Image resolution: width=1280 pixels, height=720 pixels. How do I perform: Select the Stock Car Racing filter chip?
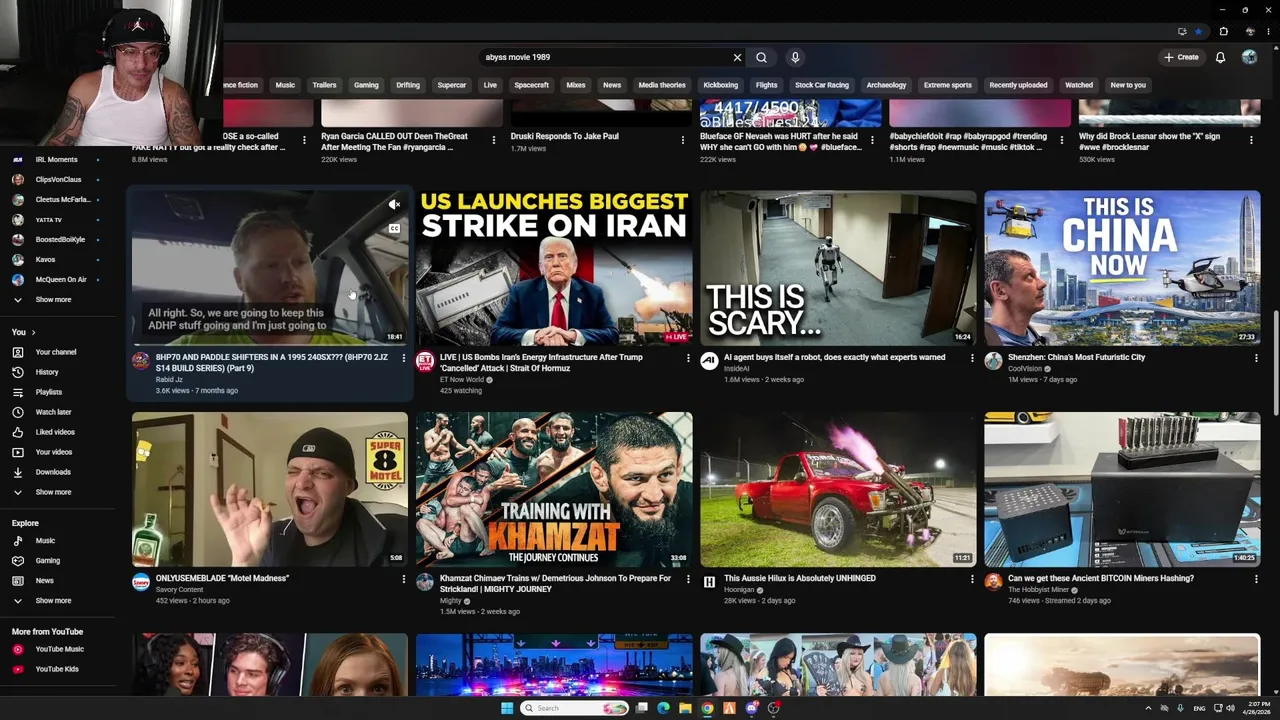[x=822, y=85]
